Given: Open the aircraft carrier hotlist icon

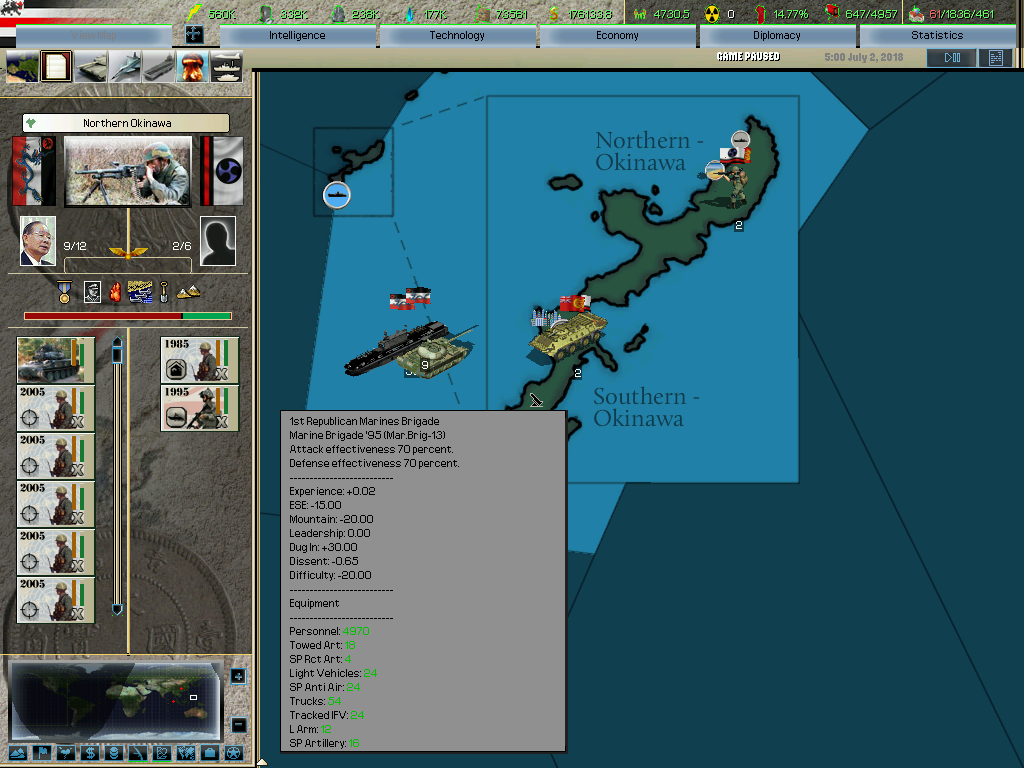Looking at the screenshot, I should click(159, 67).
